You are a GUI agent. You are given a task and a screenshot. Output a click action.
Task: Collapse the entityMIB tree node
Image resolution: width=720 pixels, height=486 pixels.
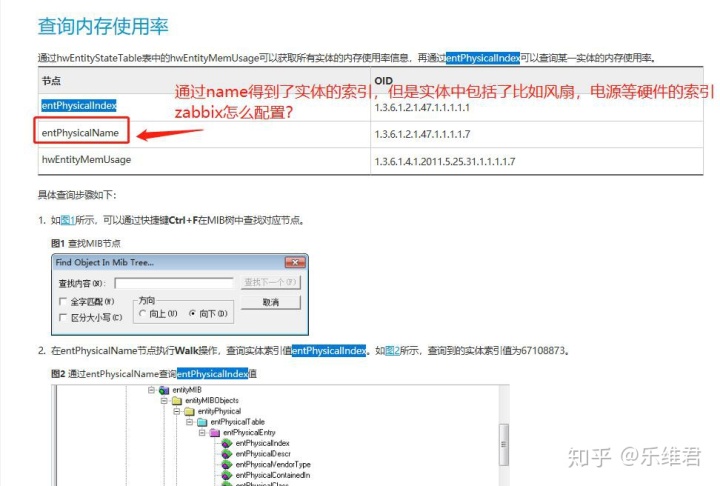151,390
